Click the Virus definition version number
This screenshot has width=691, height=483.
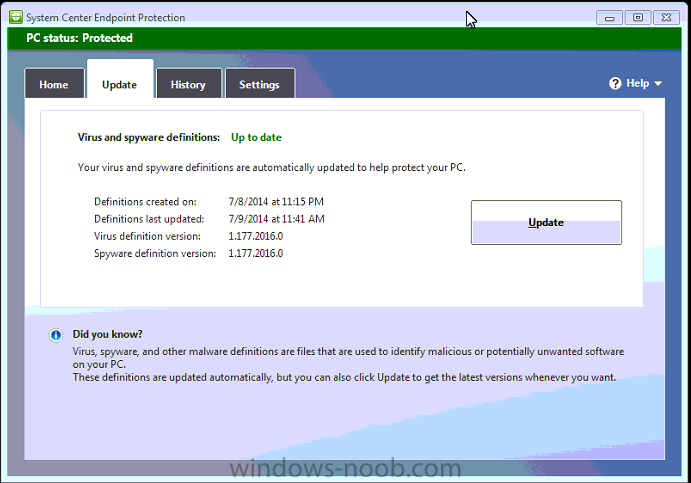tap(256, 236)
